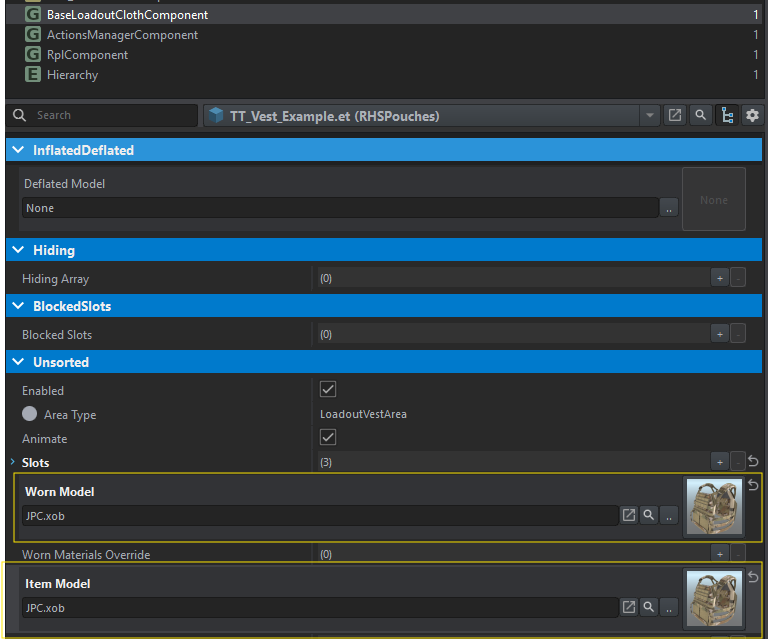The width and height of the screenshot is (768, 639).
Task: Reset the Item Model to default
Action: pos(754,577)
